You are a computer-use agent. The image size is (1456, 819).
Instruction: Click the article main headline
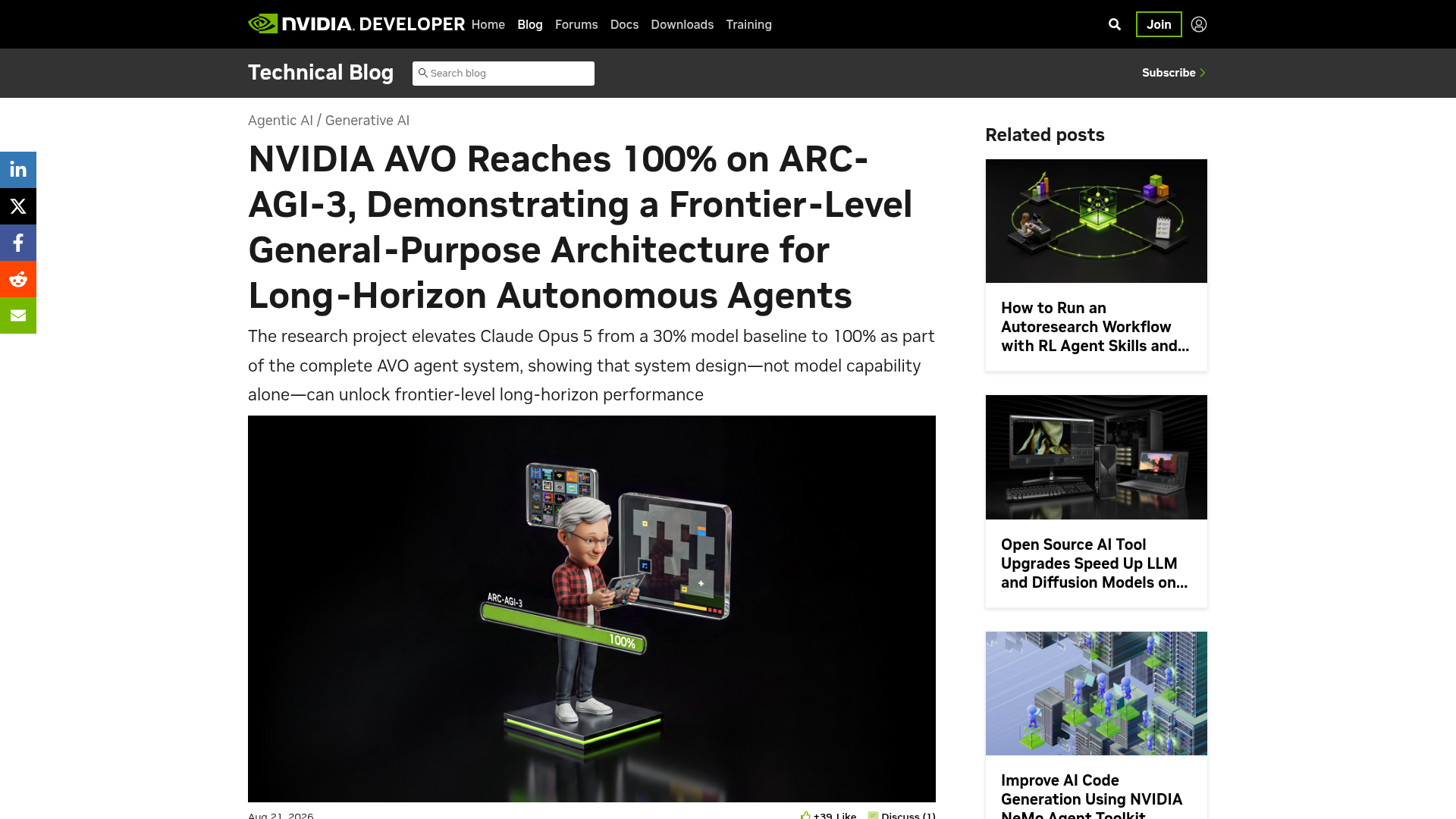point(580,227)
